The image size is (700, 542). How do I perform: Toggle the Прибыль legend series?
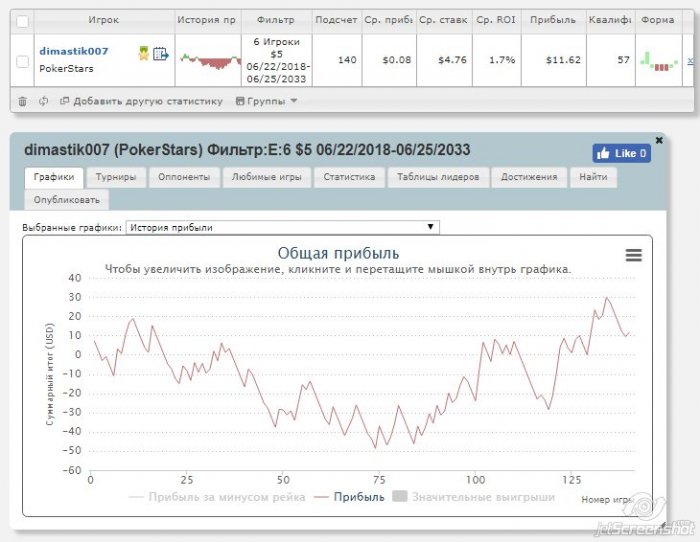coord(349,497)
